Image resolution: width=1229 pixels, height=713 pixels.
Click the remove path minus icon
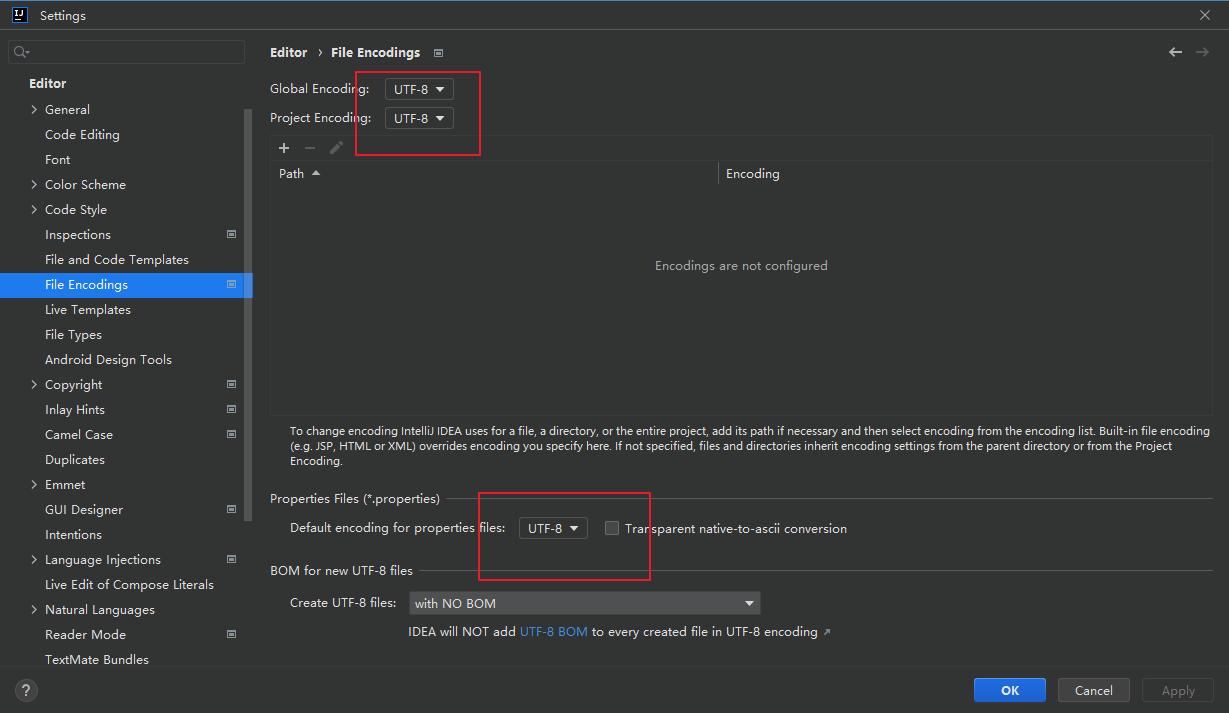pos(310,148)
